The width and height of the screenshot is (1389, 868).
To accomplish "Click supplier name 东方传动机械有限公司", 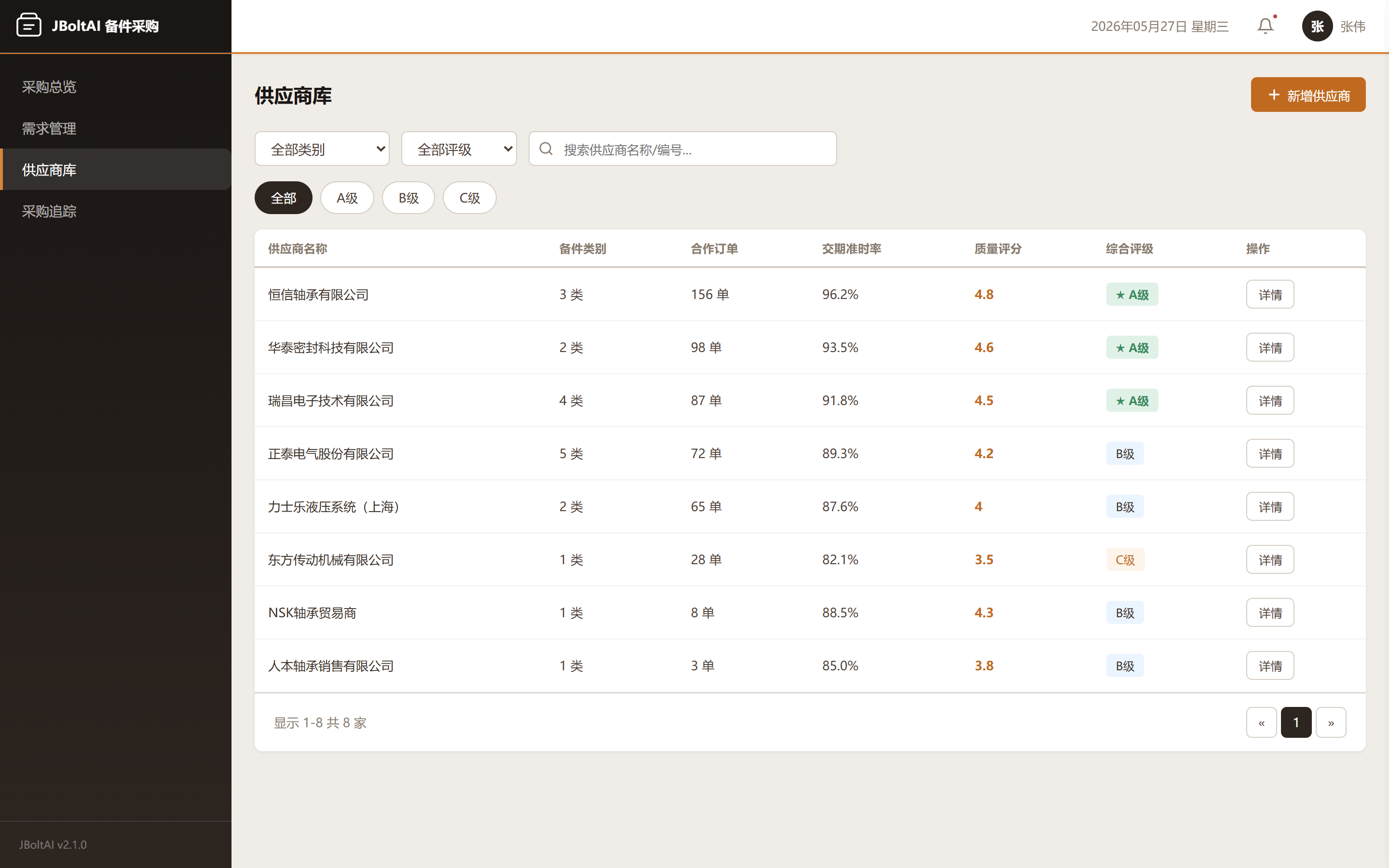I will pyautogui.click(x=330, y=560).
